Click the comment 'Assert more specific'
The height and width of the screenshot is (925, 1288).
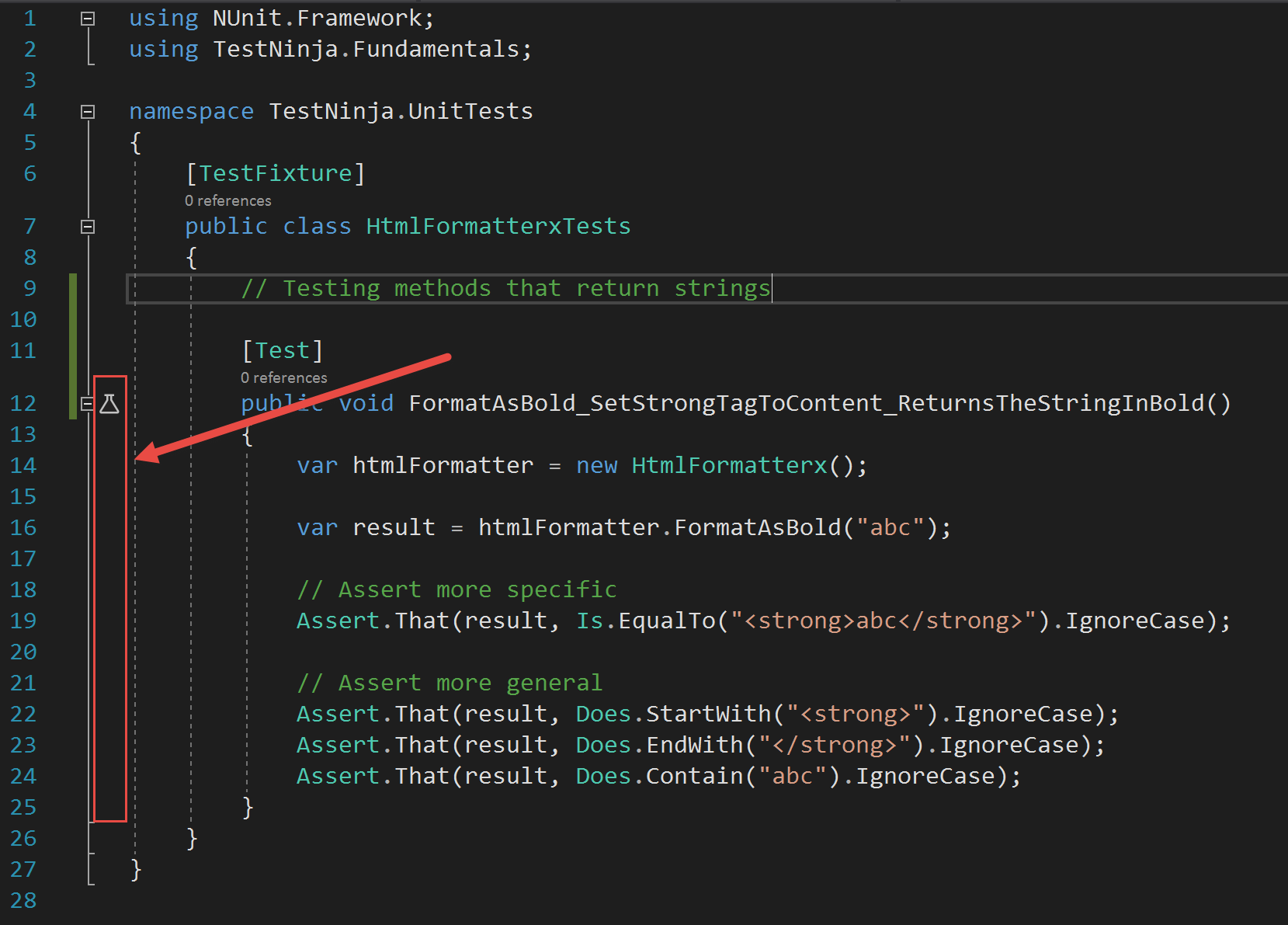point(457,589)
